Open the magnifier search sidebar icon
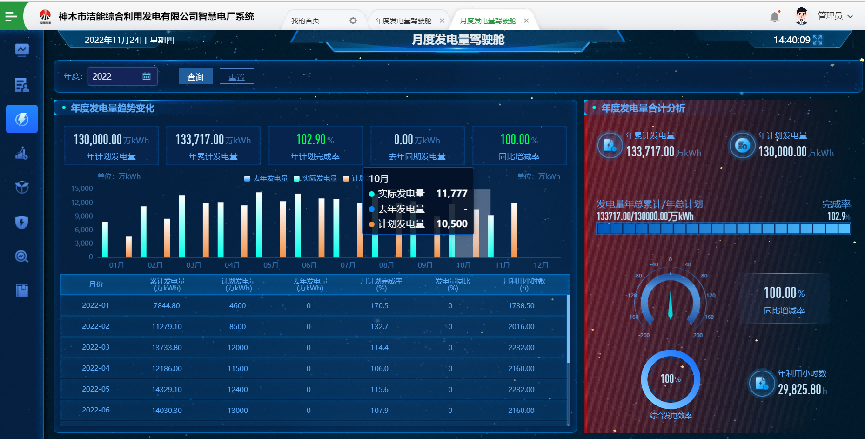The height and width of the screenshot is (439, 865). tap(21, 256)
